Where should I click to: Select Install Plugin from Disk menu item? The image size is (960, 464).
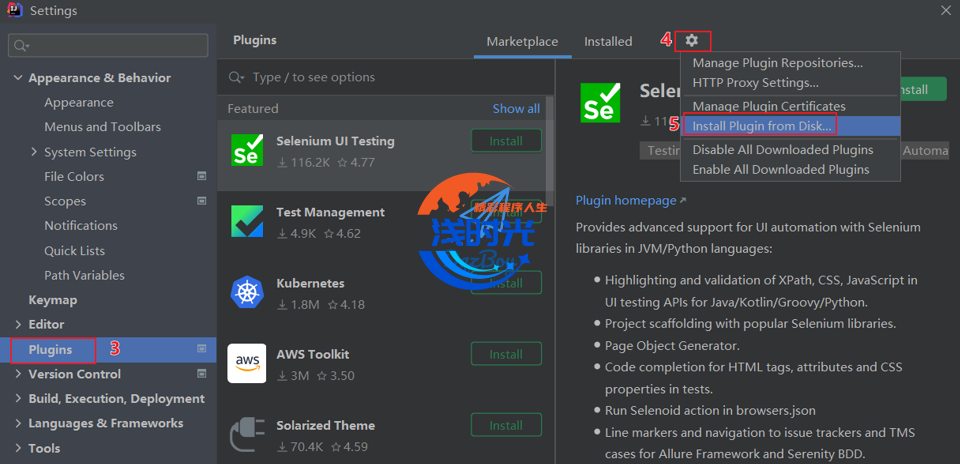pyautogui.click(x=762, y=126)
